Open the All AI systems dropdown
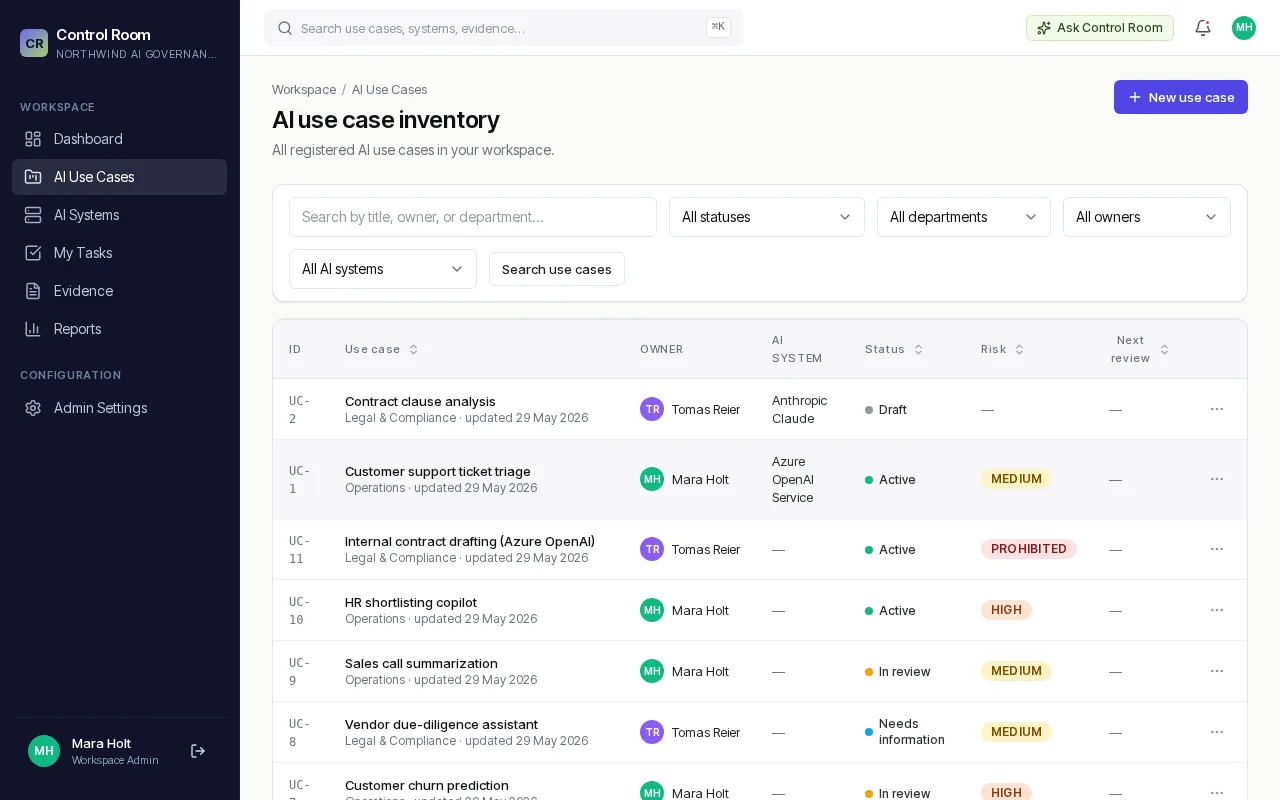1280x800 pixels. coord(383,269)
